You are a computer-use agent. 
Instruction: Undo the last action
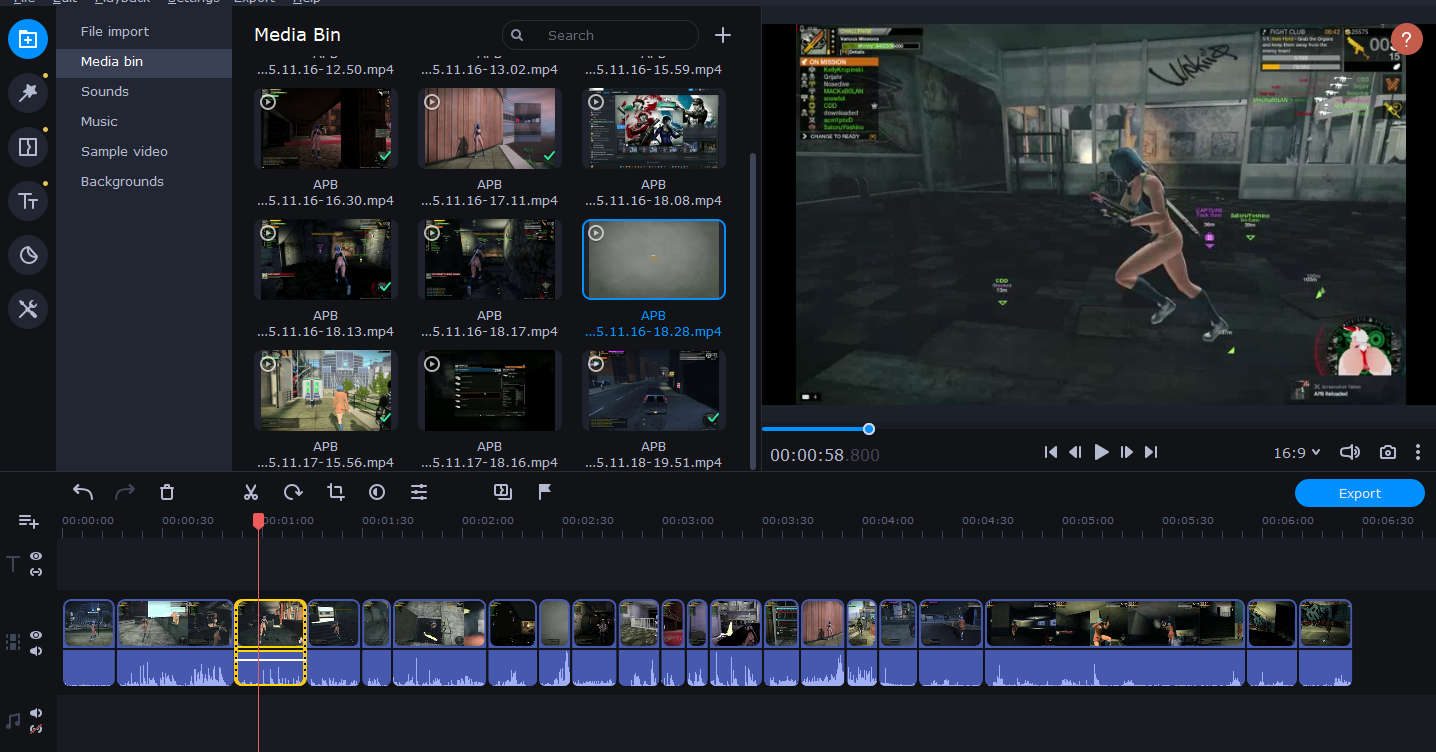83,492
